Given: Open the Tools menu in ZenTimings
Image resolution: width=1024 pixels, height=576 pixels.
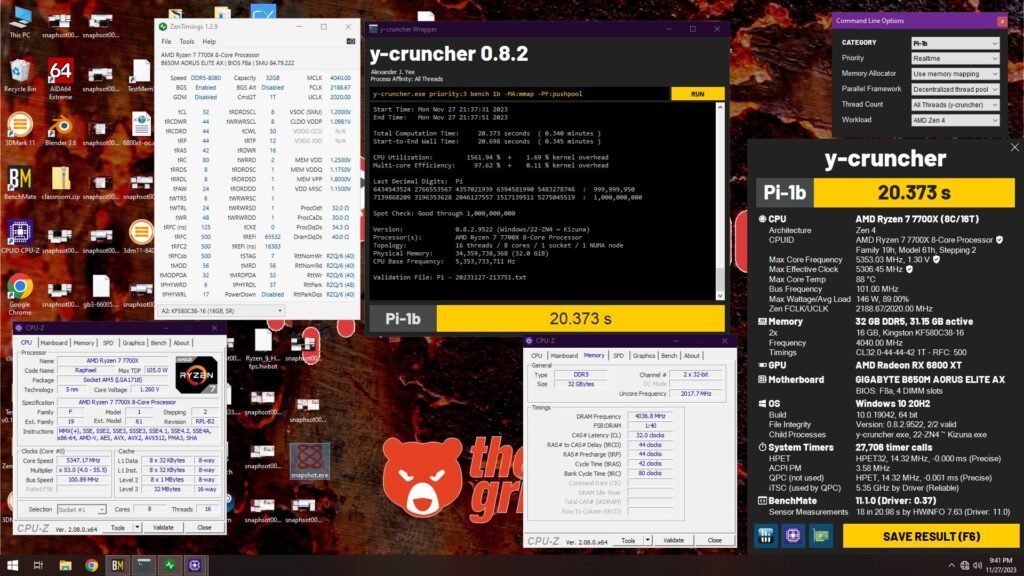Looking at the screenshot, I should (185, 41).
